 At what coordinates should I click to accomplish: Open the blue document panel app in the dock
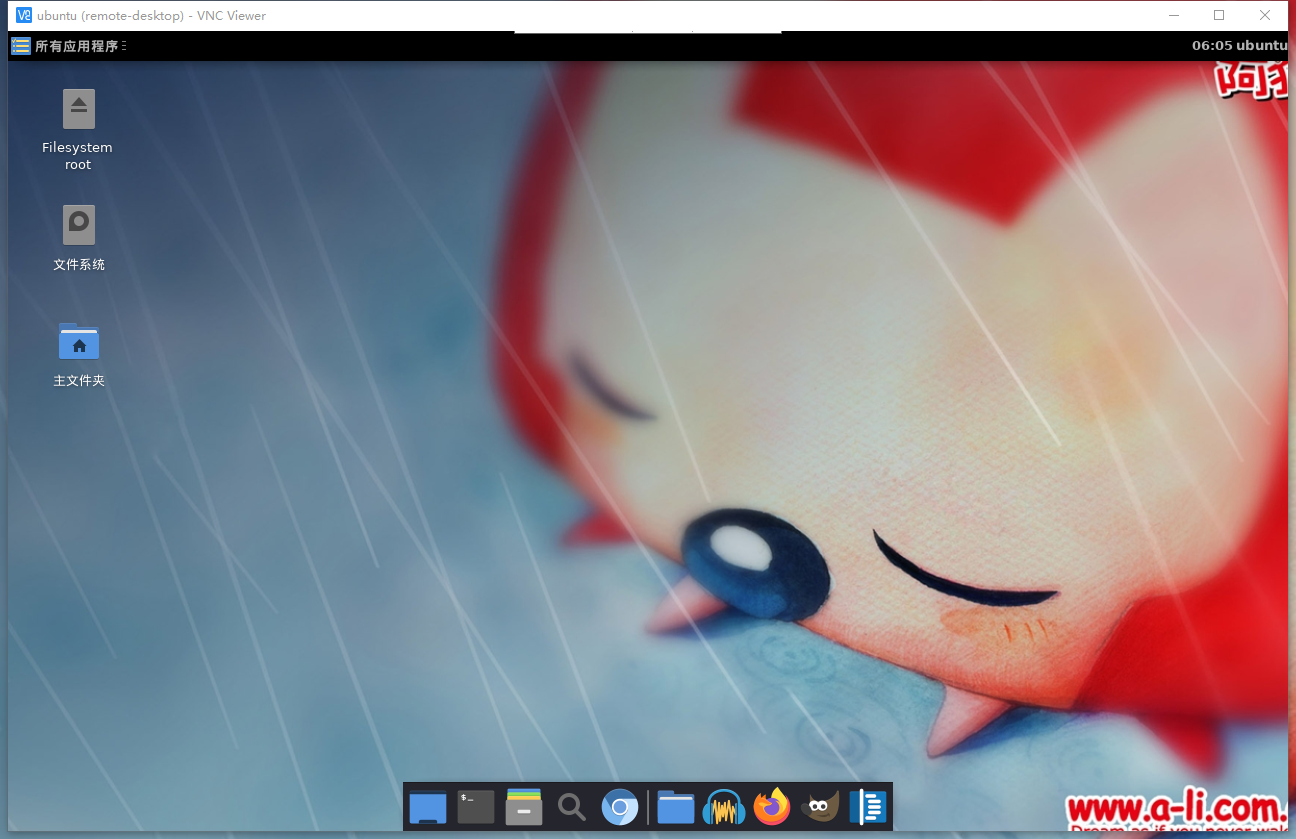(868, 807)
